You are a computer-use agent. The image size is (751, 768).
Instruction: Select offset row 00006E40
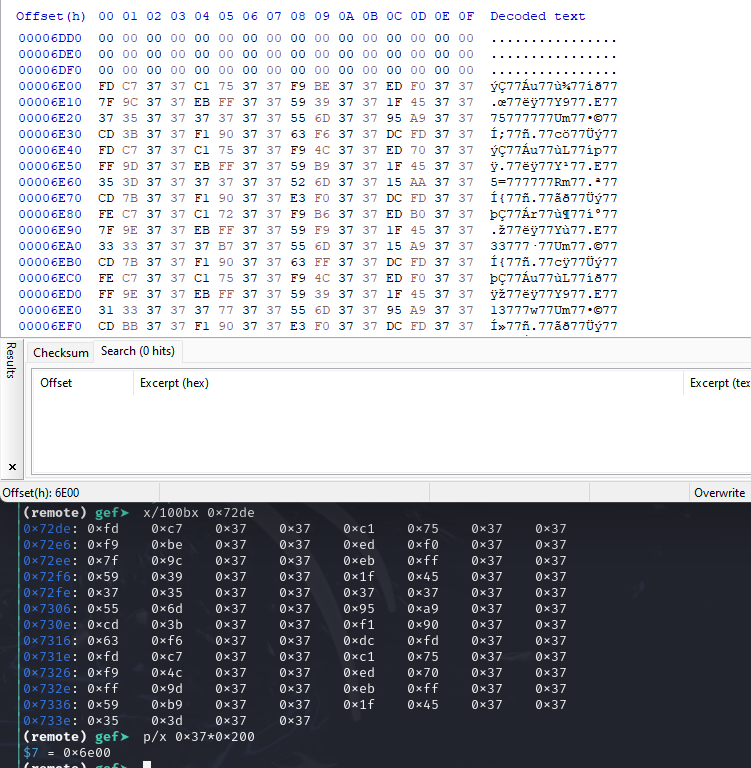coord(50,150)
